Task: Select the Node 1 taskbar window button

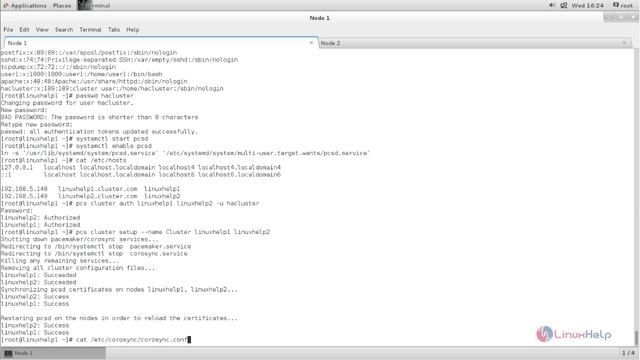Action: click(x=53, y=353)
